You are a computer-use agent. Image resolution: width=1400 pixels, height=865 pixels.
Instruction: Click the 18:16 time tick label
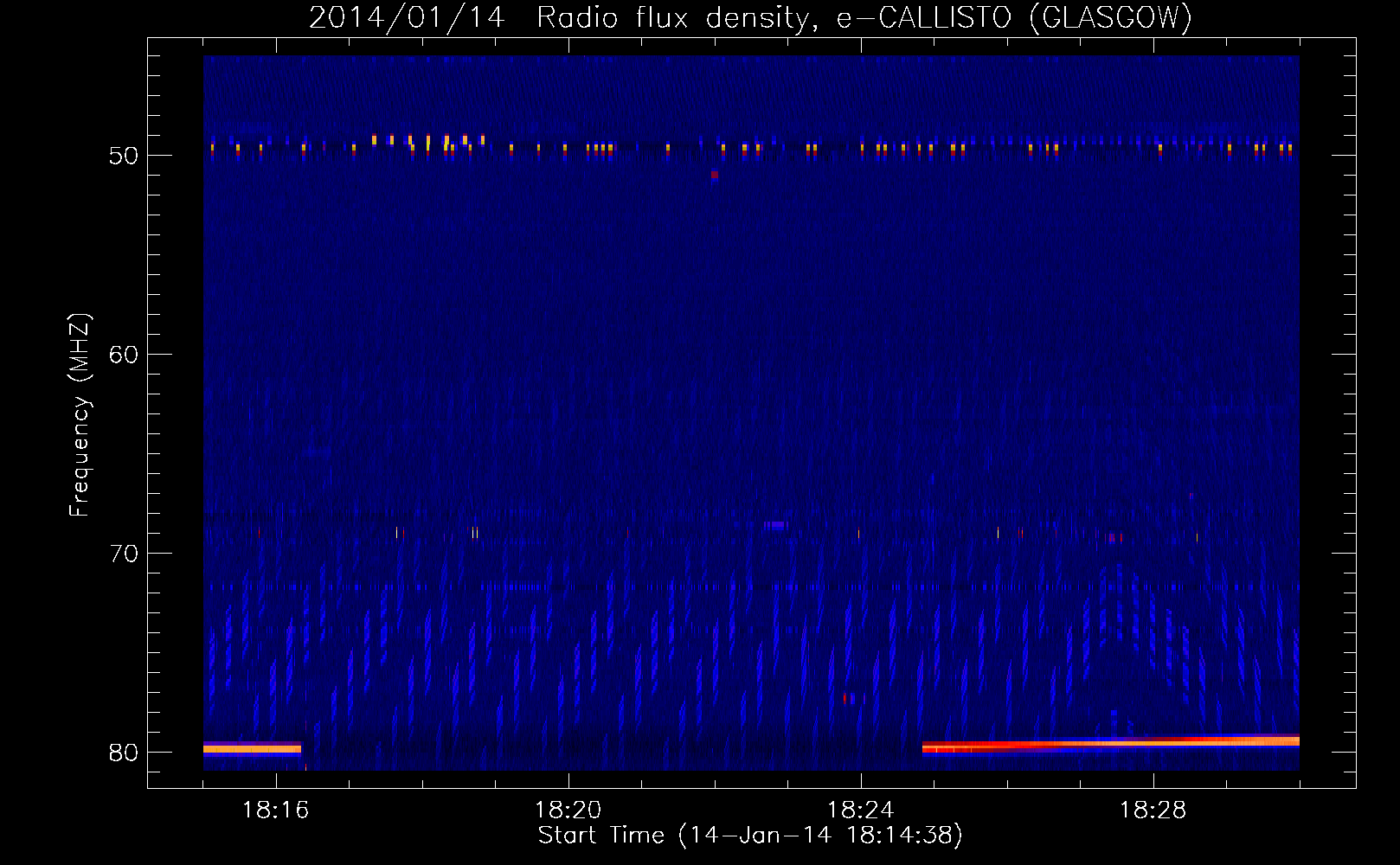point(275,811)
